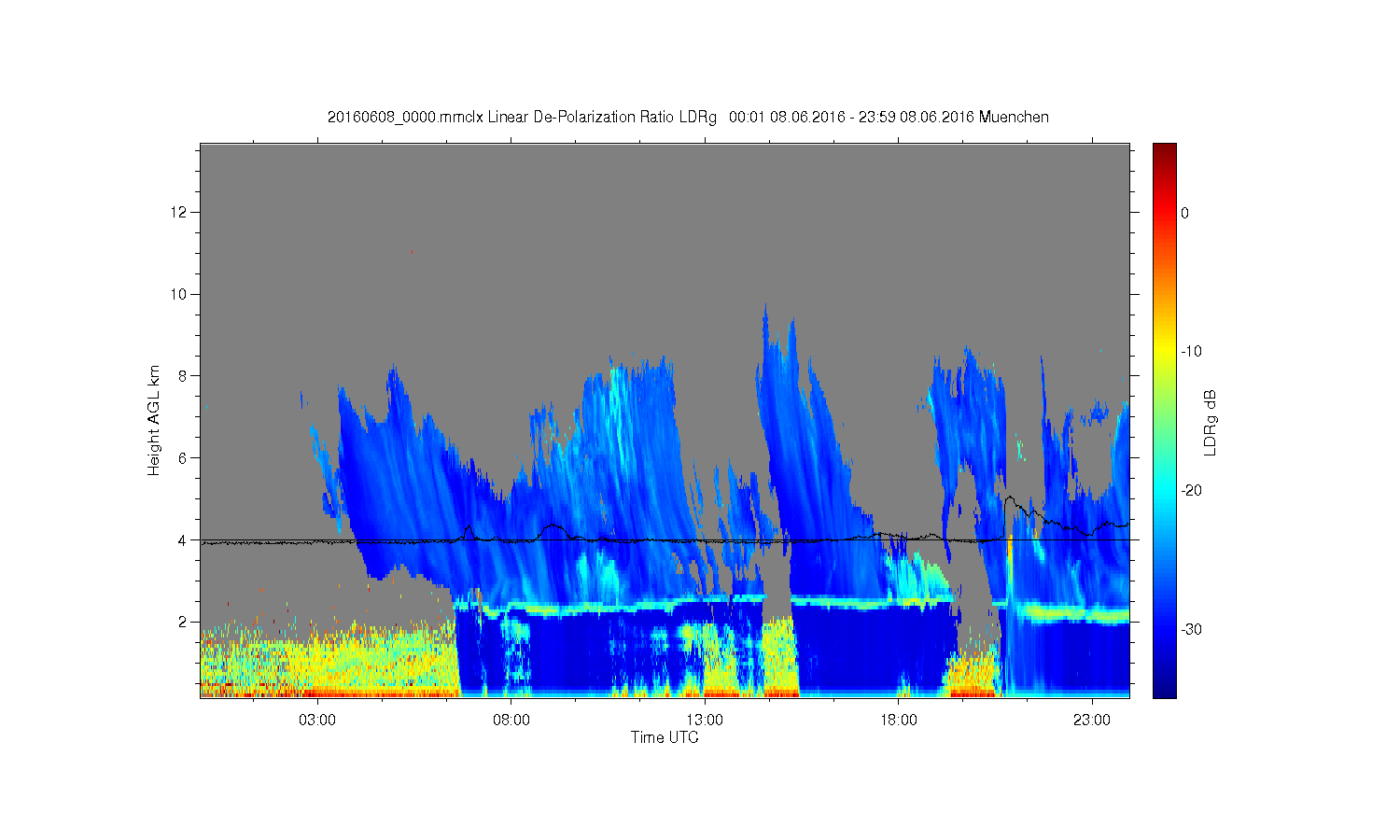This screenshot has width=1400, height=840.
Task: Click the 'LDRg dB' colorbar label
Action: [1211, 423]
